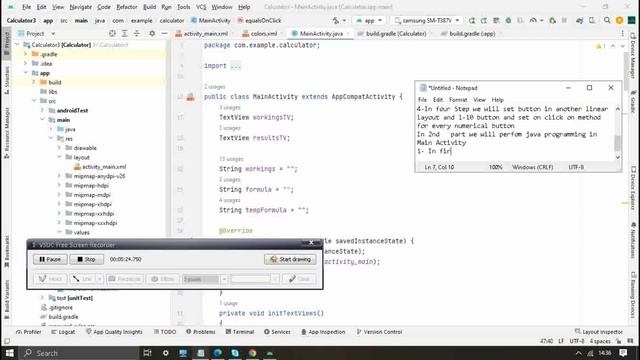This screenshot has height=360, width=640.
Task: Select activity_main.xml in project tree
Action: [x=100, y=167]
